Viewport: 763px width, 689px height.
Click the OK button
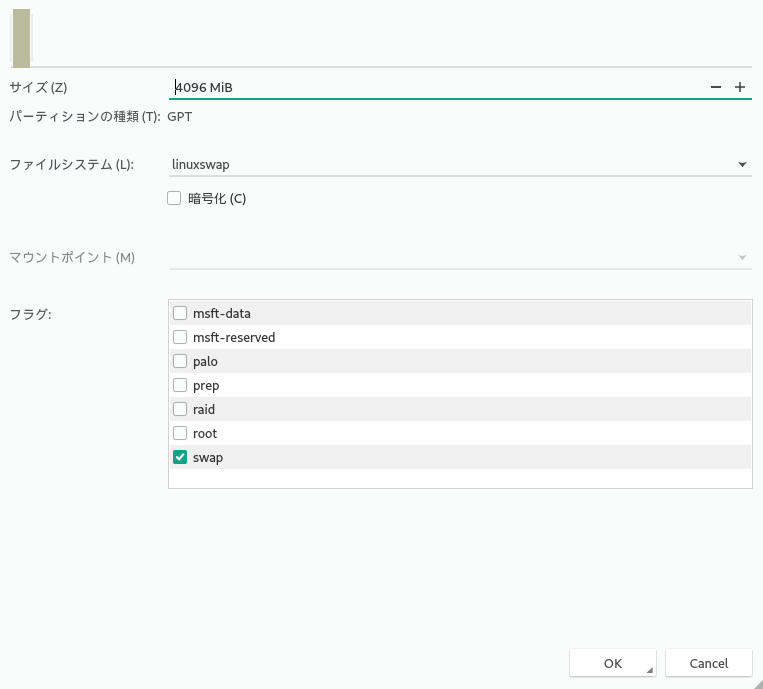coord(613,663)
